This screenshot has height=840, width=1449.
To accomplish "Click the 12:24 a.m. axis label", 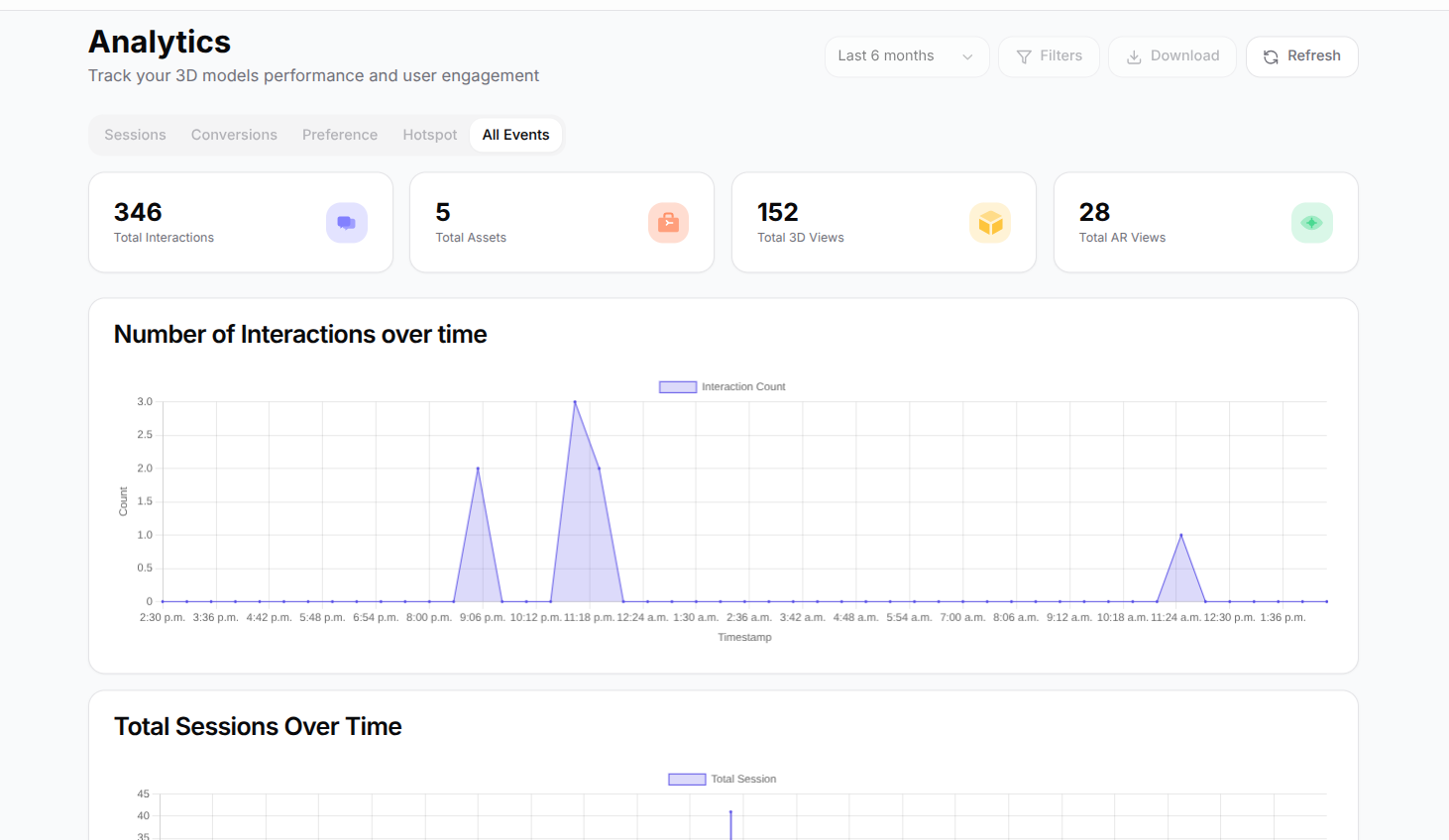I will tap(642, 617).
